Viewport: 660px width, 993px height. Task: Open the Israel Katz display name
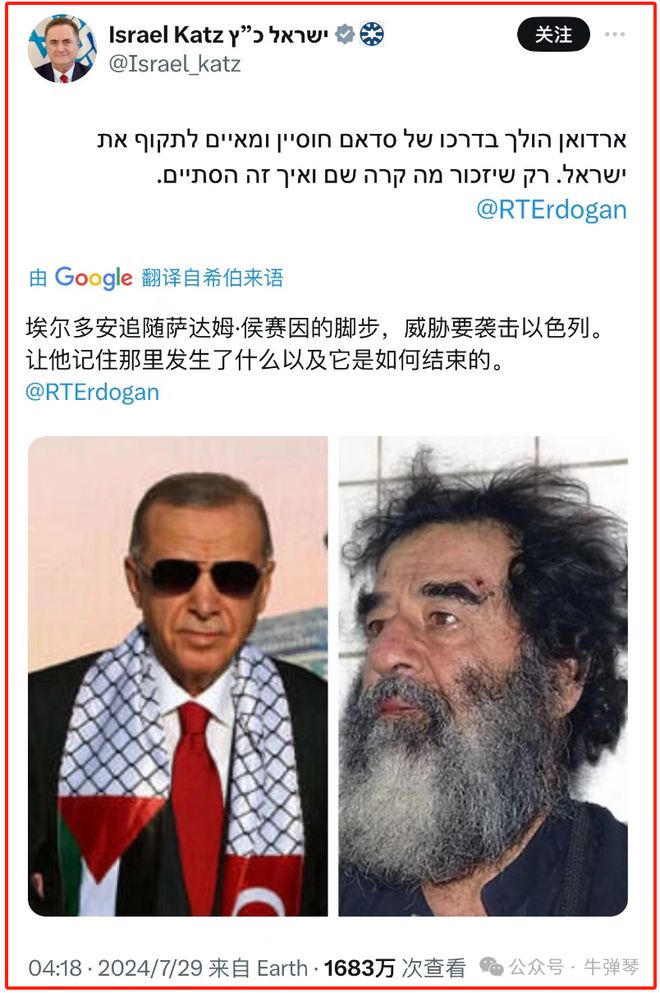218,35
